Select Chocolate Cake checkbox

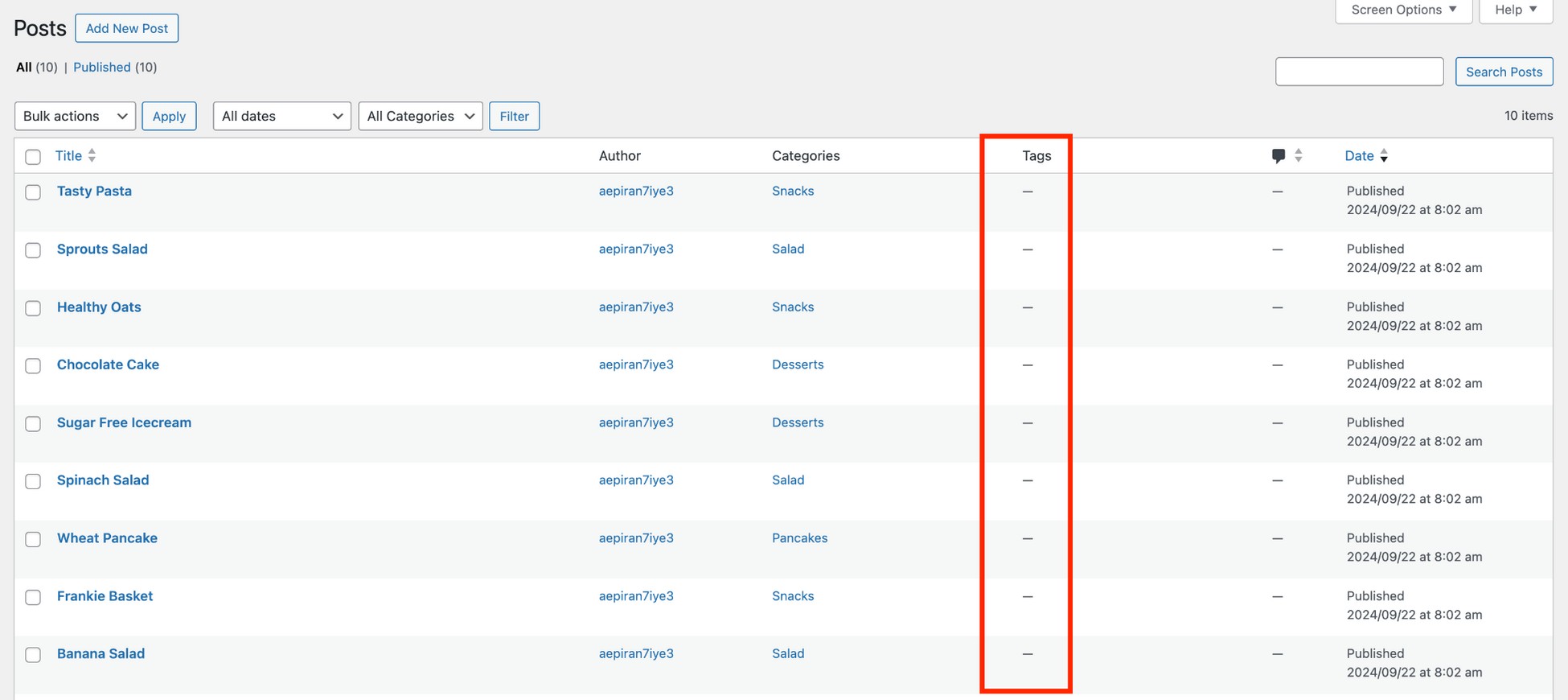pyautogui.click(x=33, y=366)
